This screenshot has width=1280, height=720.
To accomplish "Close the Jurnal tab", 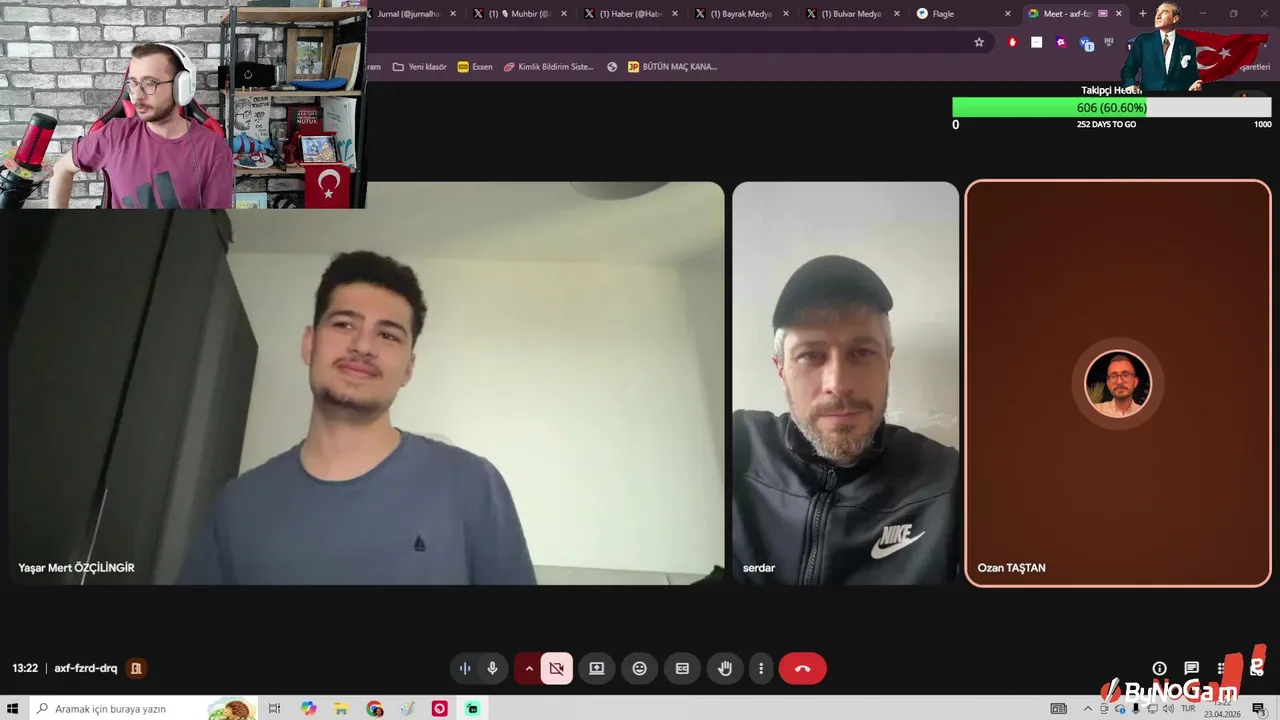I will coord(453,14).
